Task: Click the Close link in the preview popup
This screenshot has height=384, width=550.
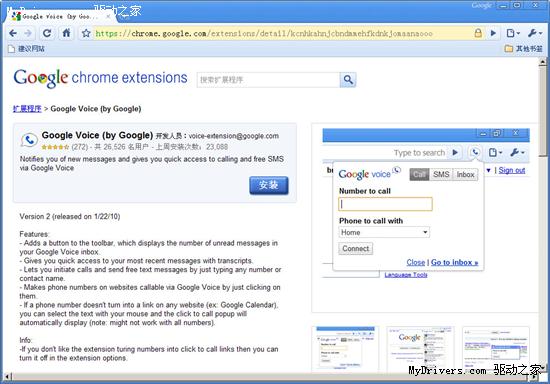Action: click(x=416, y=262)
